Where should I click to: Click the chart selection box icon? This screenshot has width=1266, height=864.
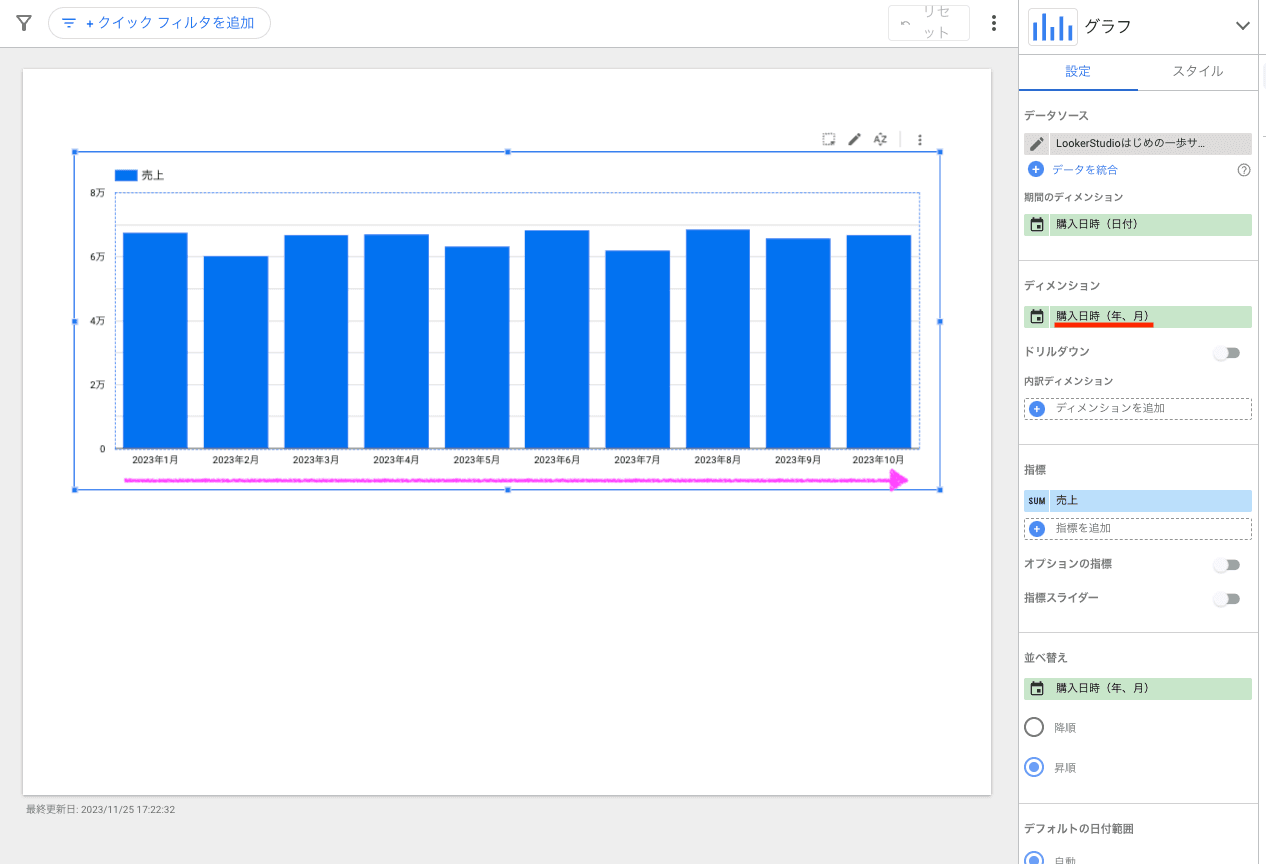point(829,140)
